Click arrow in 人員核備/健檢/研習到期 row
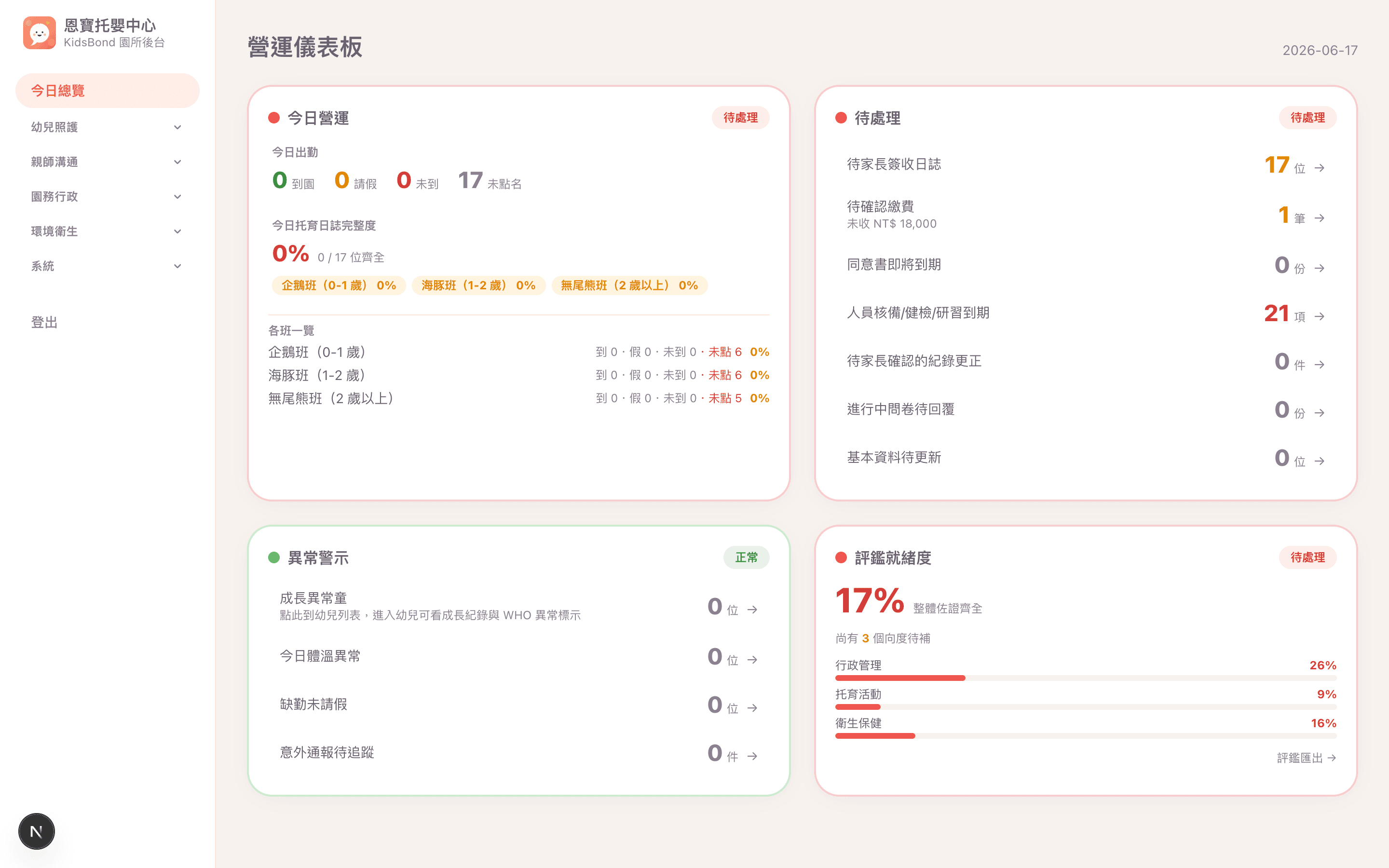 (x=1320, y=316)
